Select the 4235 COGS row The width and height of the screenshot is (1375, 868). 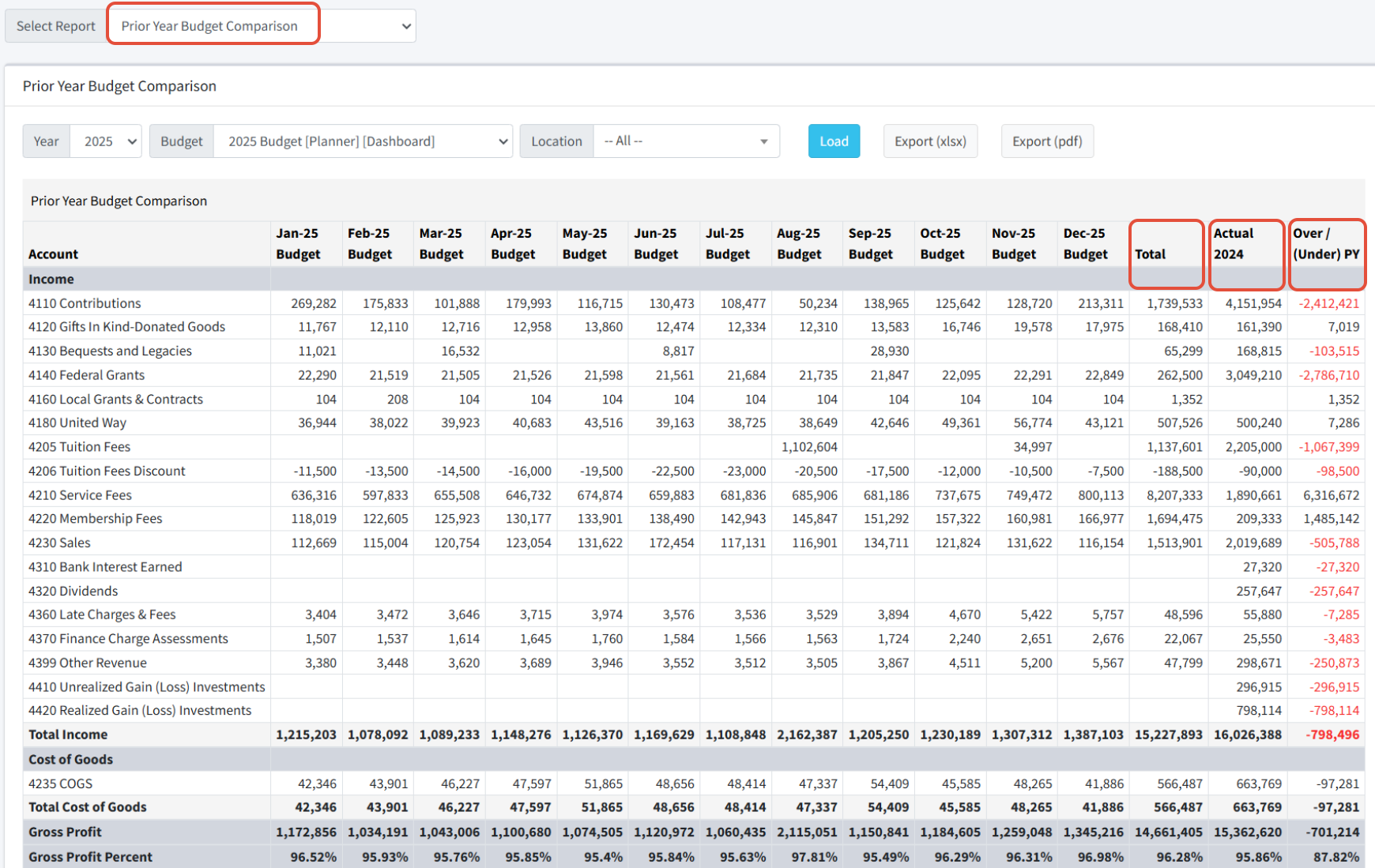coord(694,783)
